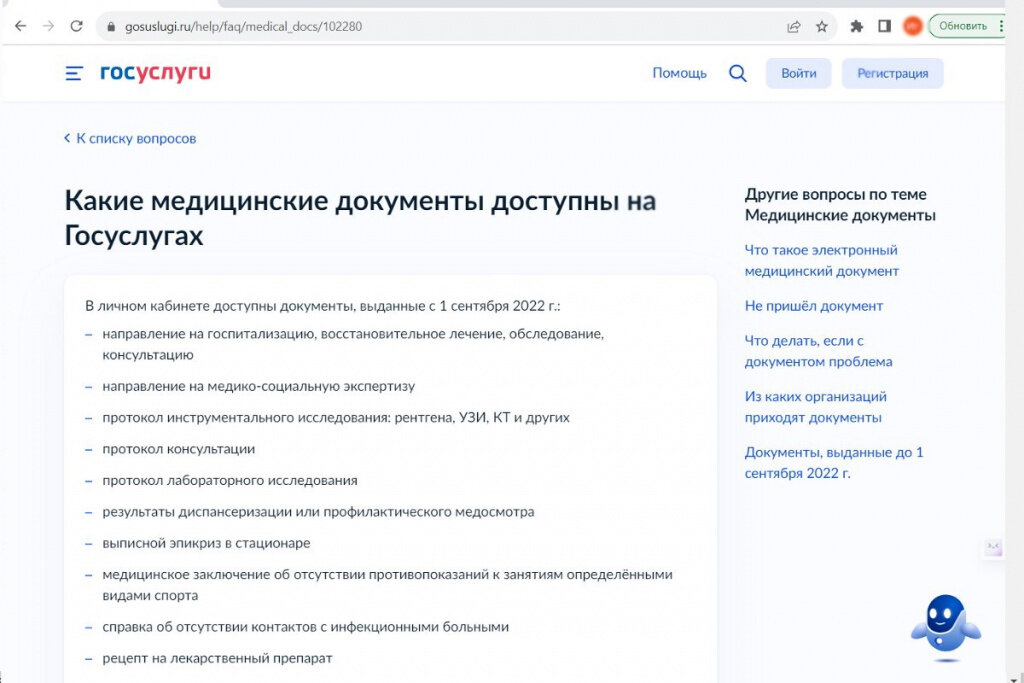Reload the page with the refresh icon
This screenshot has height=683, width=1024.
tap(78, 25)
